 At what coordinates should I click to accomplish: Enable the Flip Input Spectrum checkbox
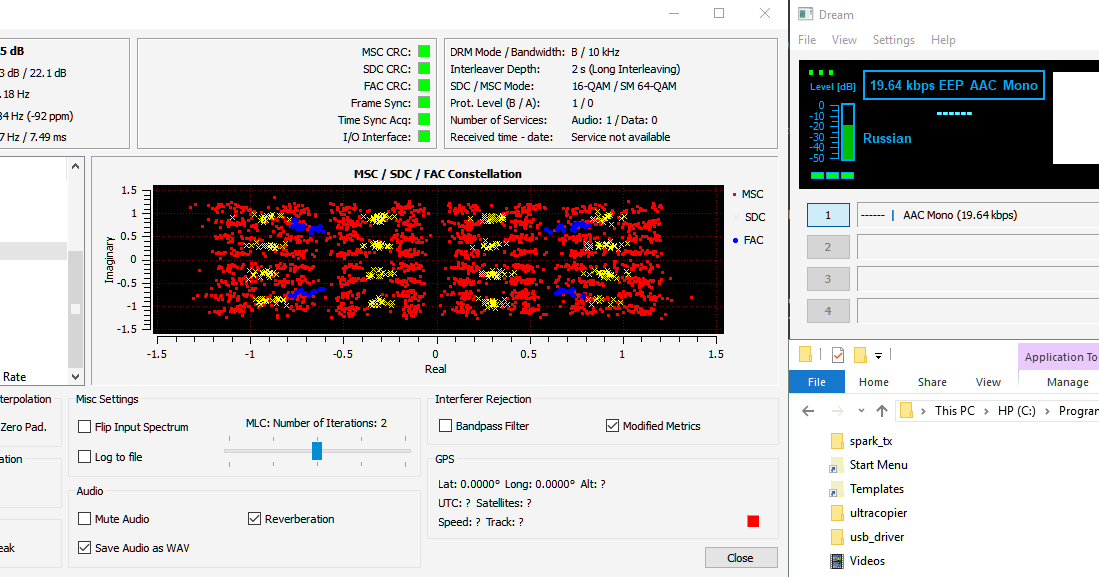(84, 426)
